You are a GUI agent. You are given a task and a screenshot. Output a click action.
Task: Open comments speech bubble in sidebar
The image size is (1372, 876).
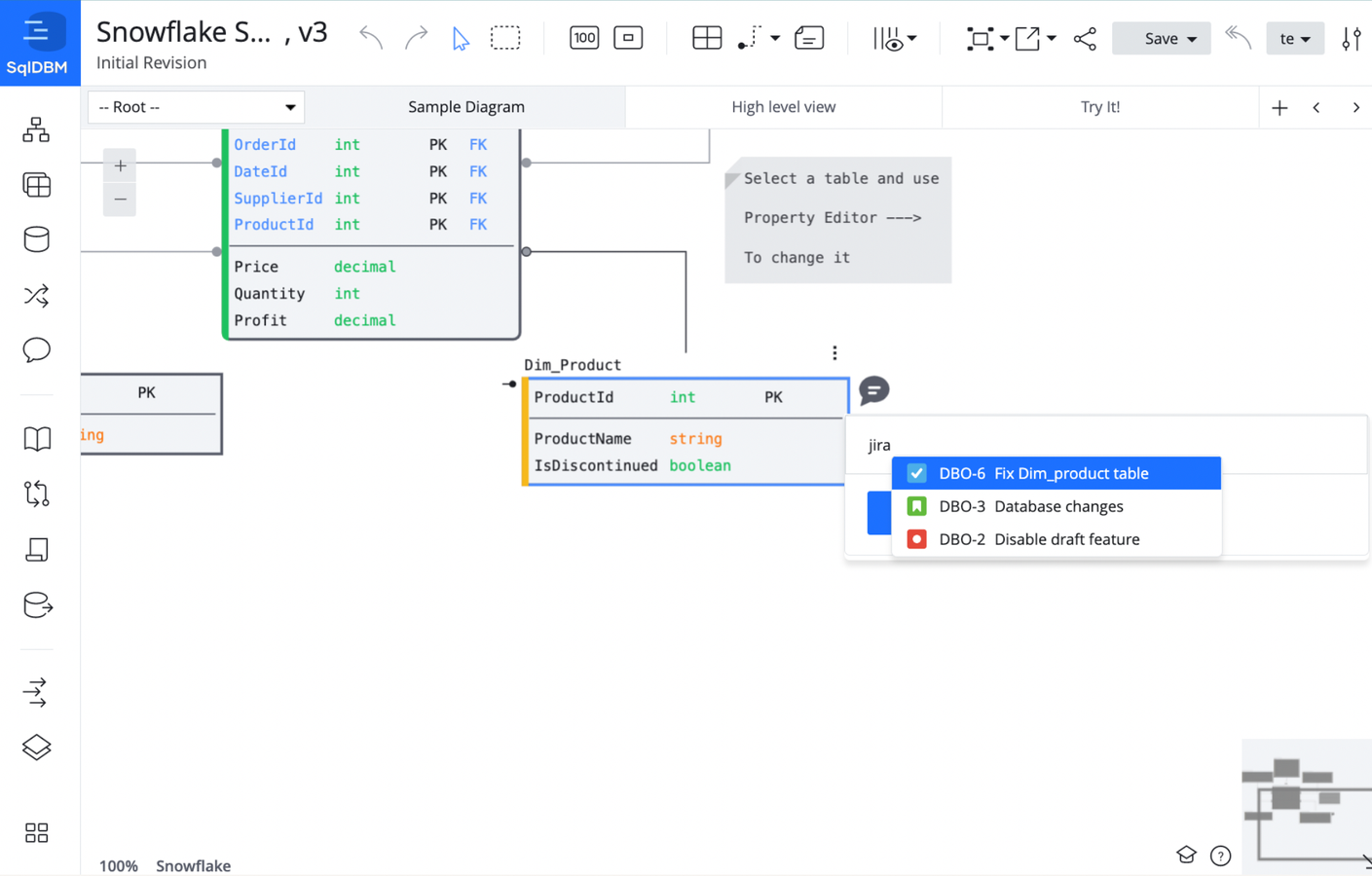tap(37, 349)
